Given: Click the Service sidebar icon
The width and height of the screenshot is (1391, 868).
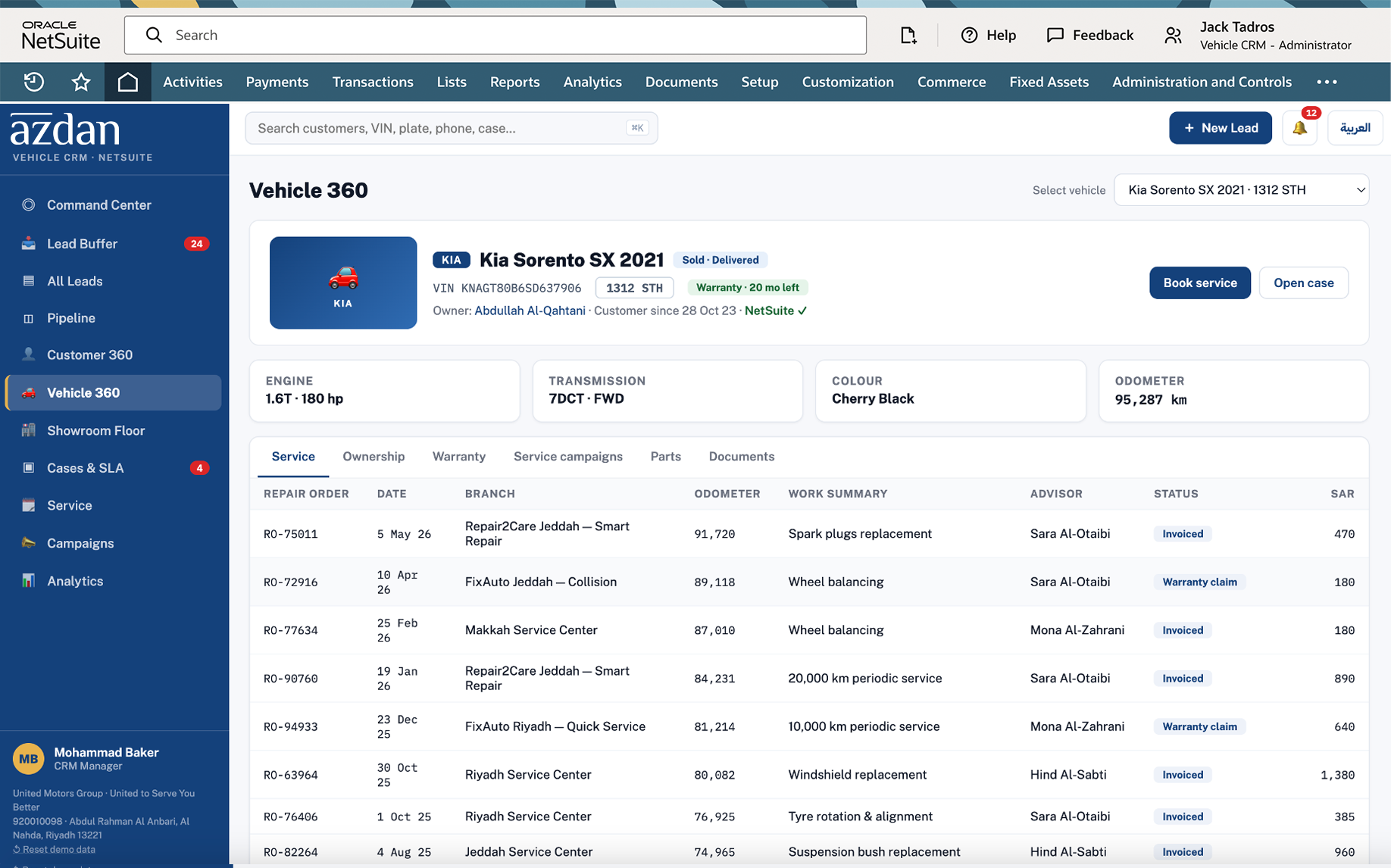Looking at the screenshot, I should [29, 505].
